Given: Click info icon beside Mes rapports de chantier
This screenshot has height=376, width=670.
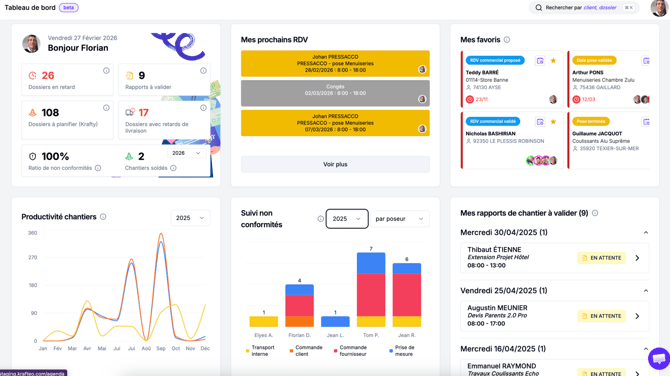Looking at the screenshot, I should 595,213.
